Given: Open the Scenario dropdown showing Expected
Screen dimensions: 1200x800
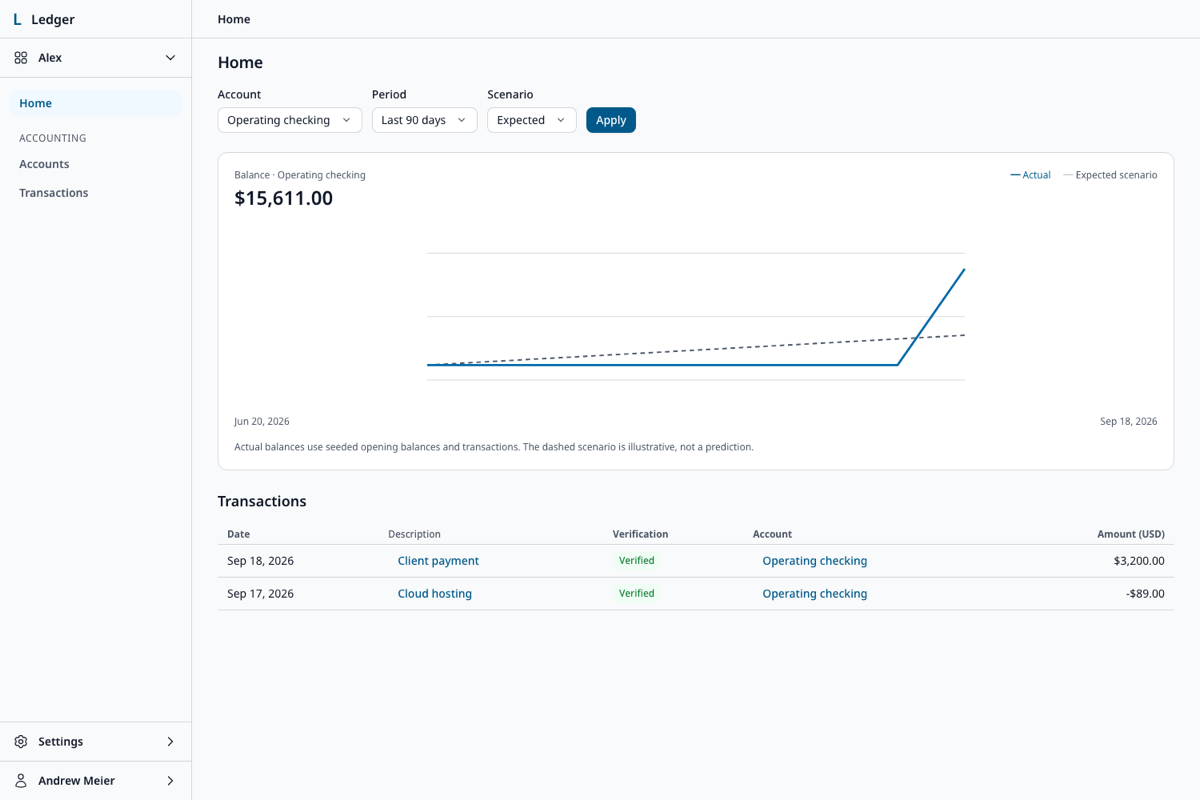Looking at the screenshot, I should [x=532, y=120].
